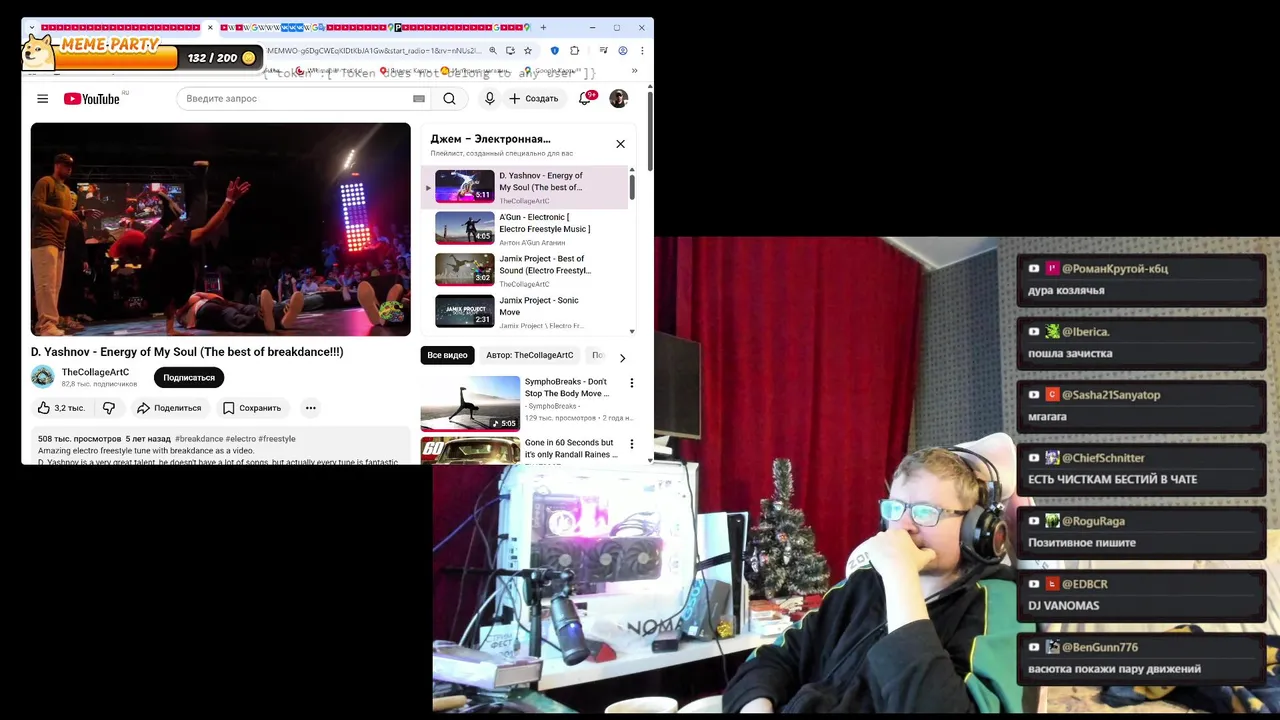This screenshot has width=1280, height=720.
Task: Click the install app icon in address bar
Action: click(510, 51)
